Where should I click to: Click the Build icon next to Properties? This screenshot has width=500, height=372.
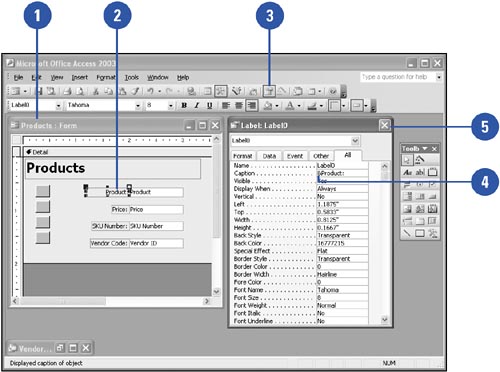(x=283, y=91)
